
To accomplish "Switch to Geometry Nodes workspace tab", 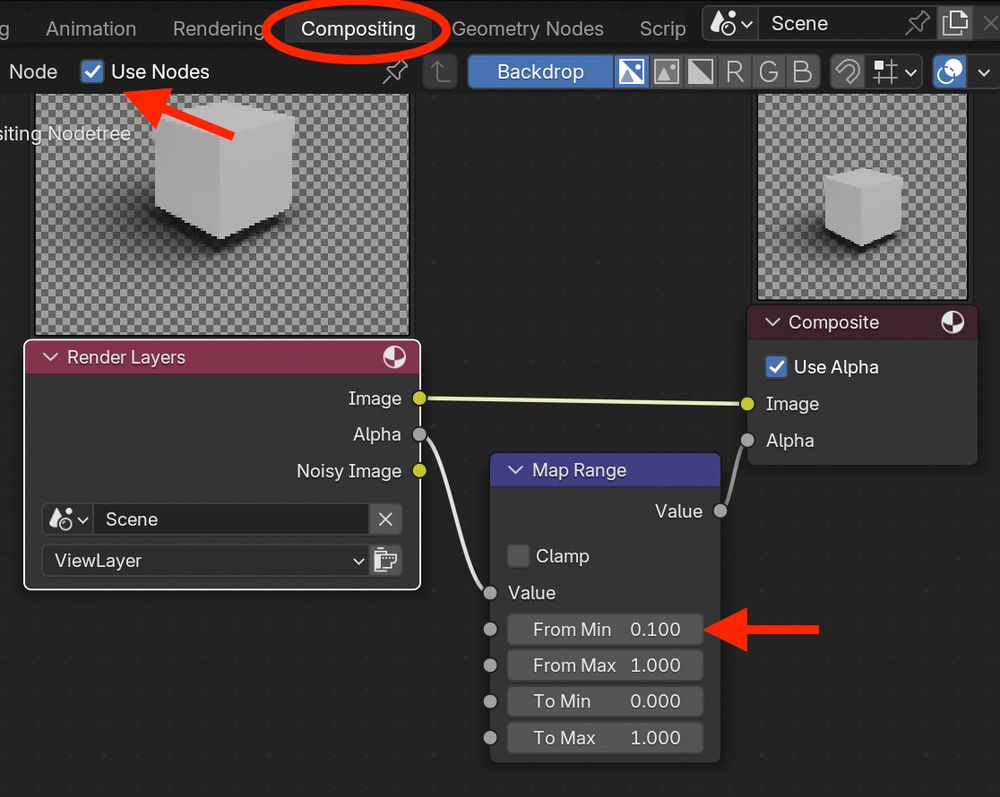I will [x=527, y=29].
